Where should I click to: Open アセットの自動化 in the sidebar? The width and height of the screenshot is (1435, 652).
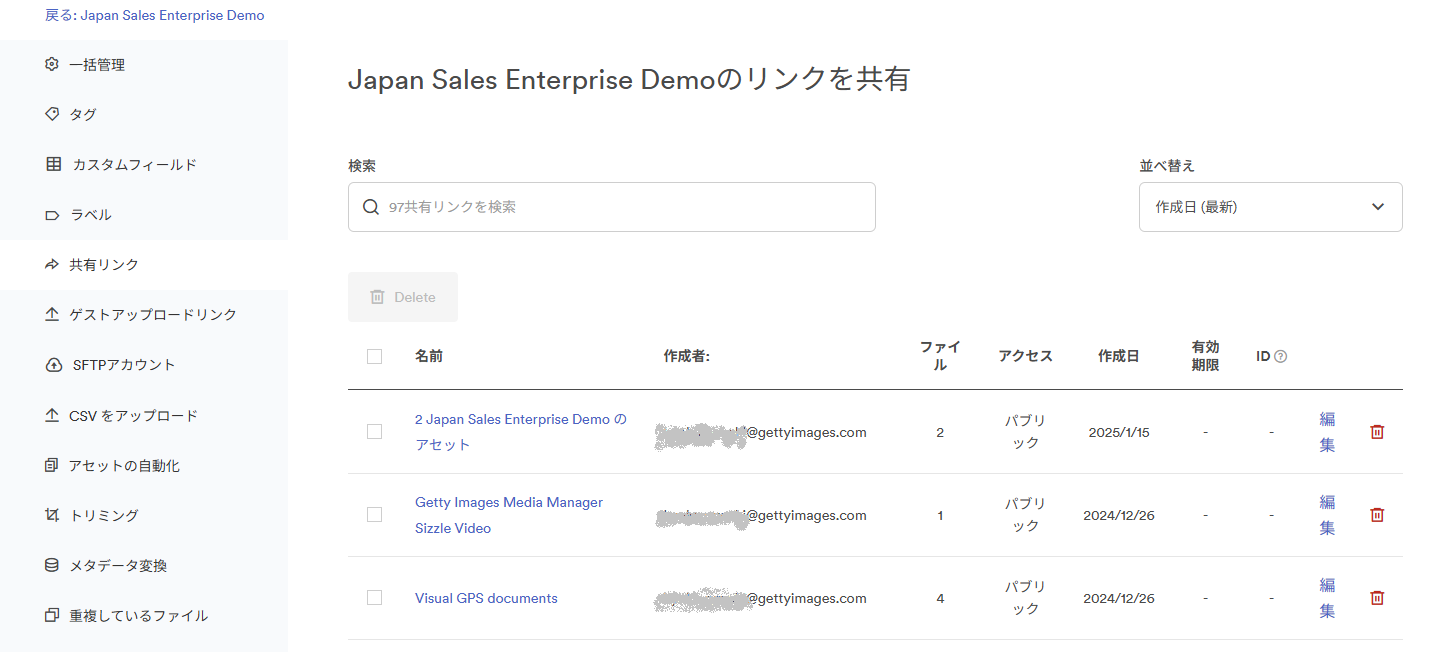(x=144, y=465)
